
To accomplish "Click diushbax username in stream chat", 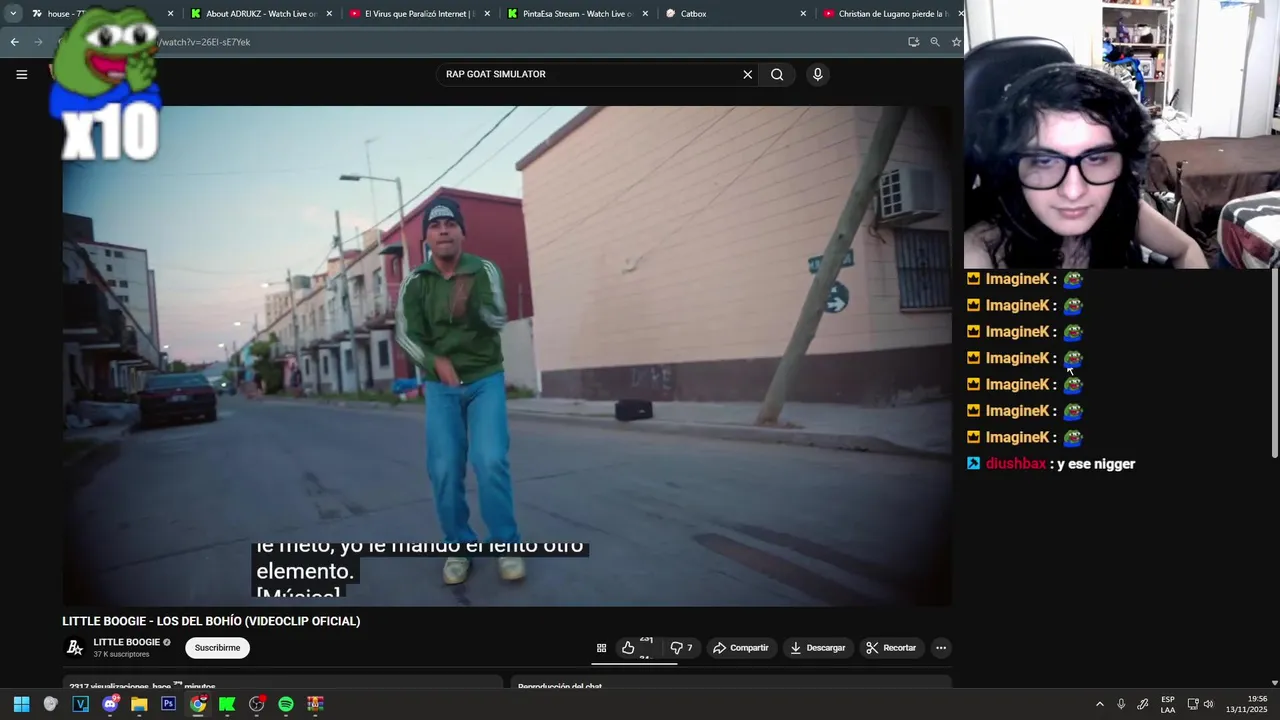I will pyautogui.click(x=1016, y=464).
